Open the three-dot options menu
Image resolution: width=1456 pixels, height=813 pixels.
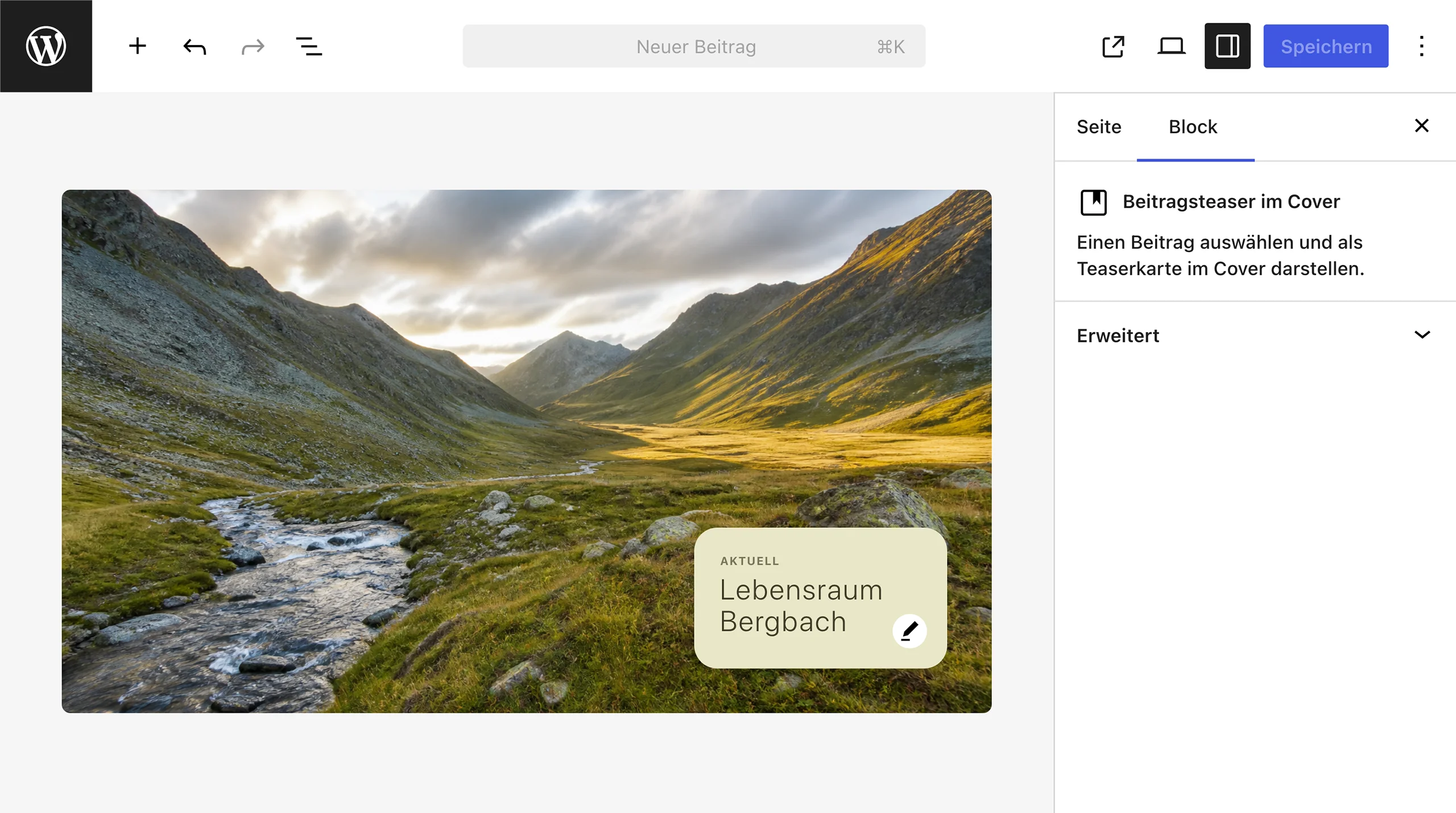click(1421, 46)
